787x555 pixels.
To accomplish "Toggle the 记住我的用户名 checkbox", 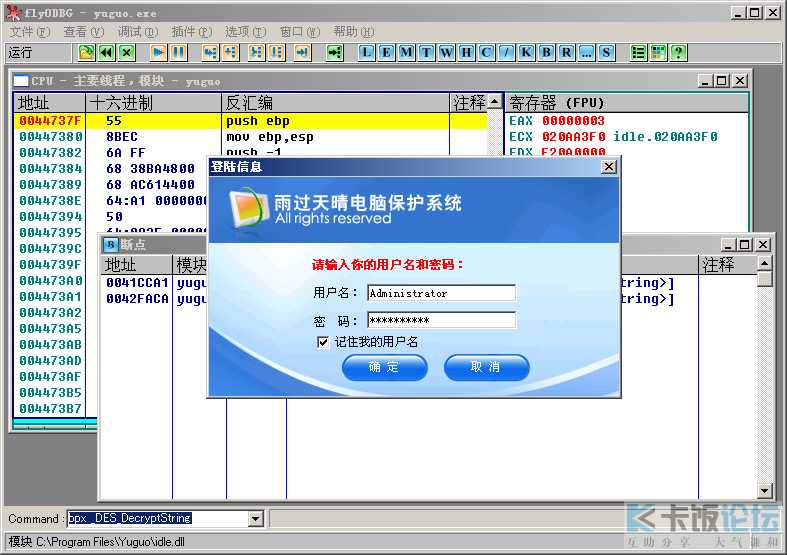I will 323,342.
